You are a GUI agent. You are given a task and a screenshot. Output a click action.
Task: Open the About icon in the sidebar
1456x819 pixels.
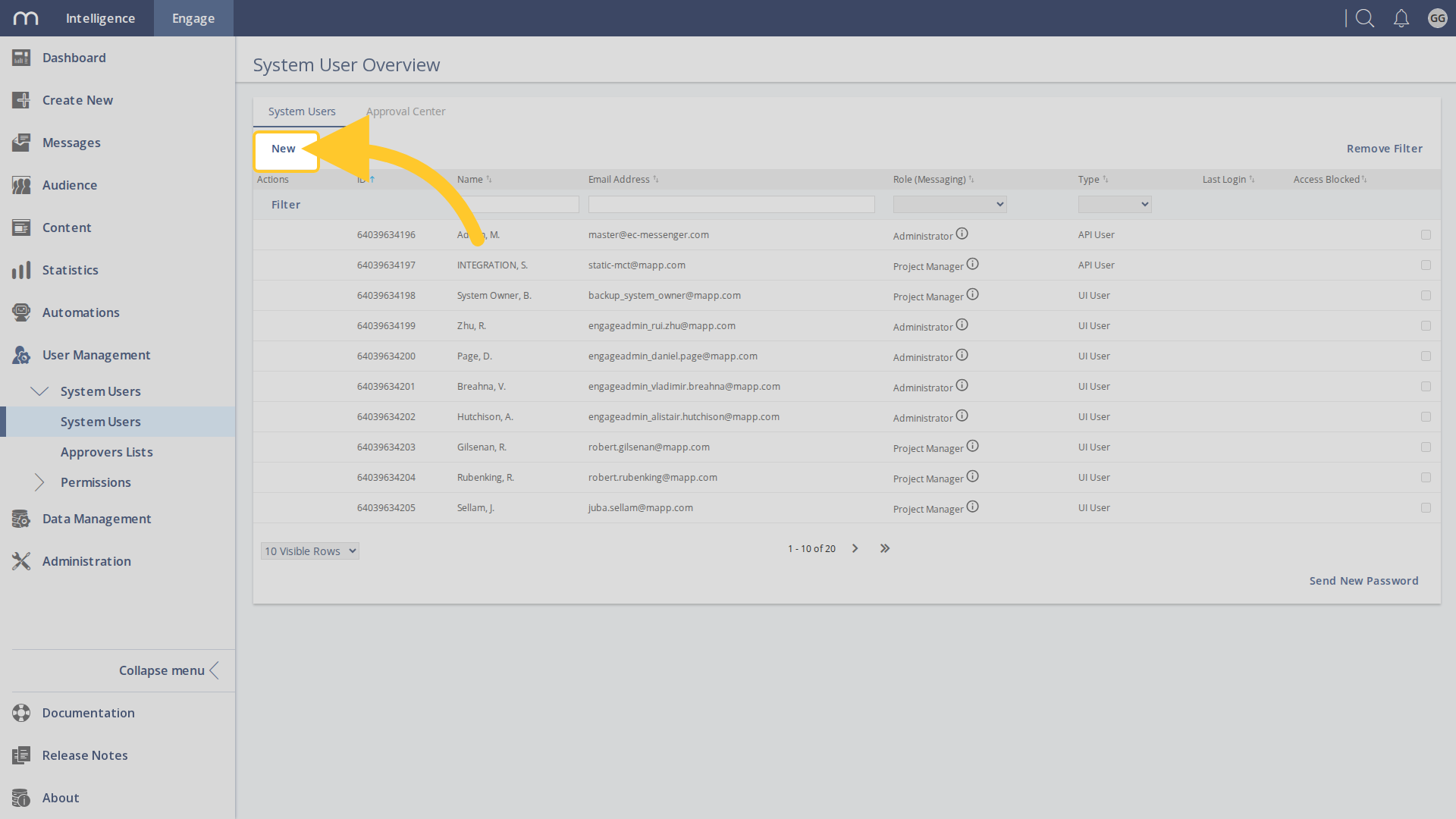pyautogui.click(x=21, y=798)
